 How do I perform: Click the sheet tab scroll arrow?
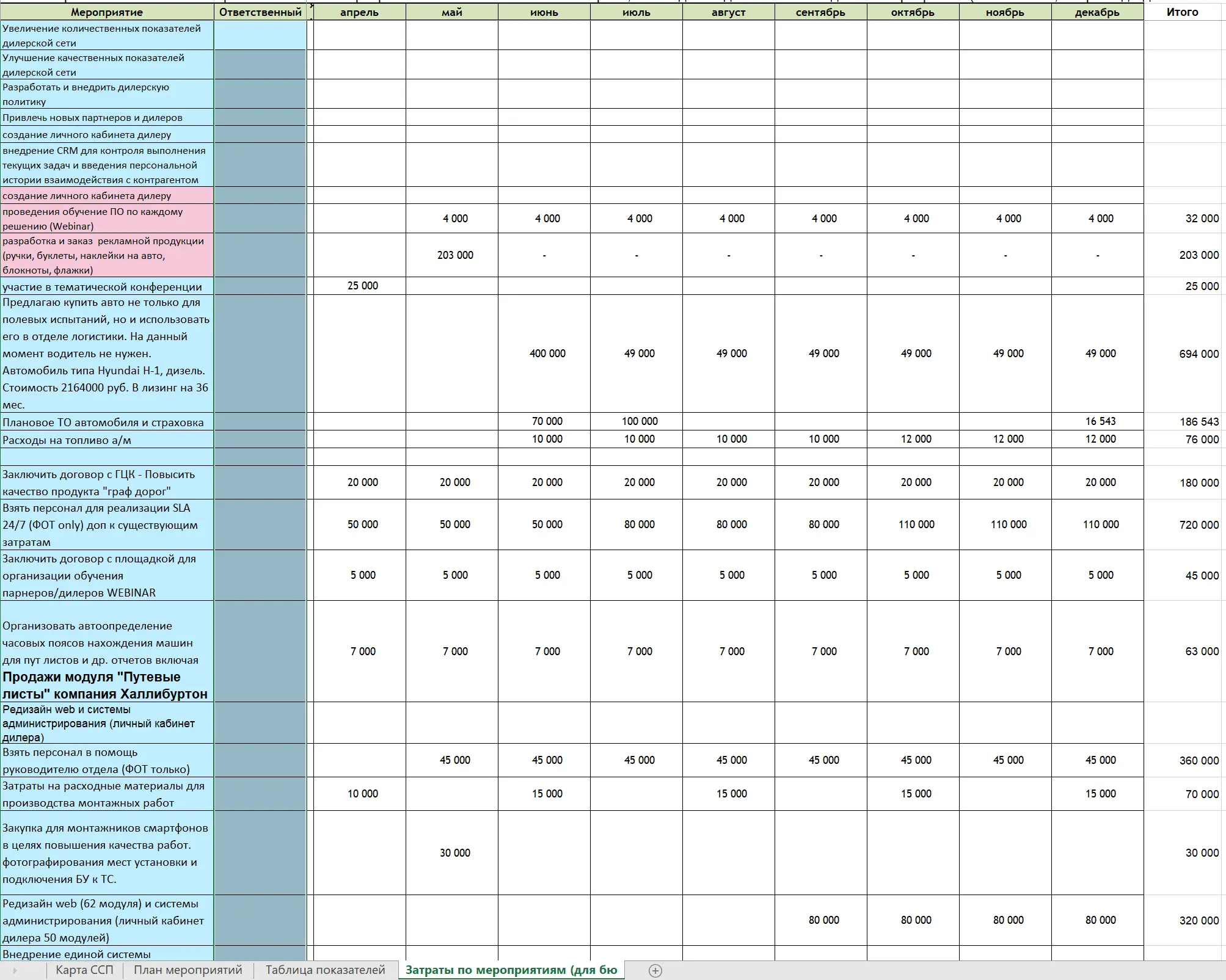click(x=15, y=970)
